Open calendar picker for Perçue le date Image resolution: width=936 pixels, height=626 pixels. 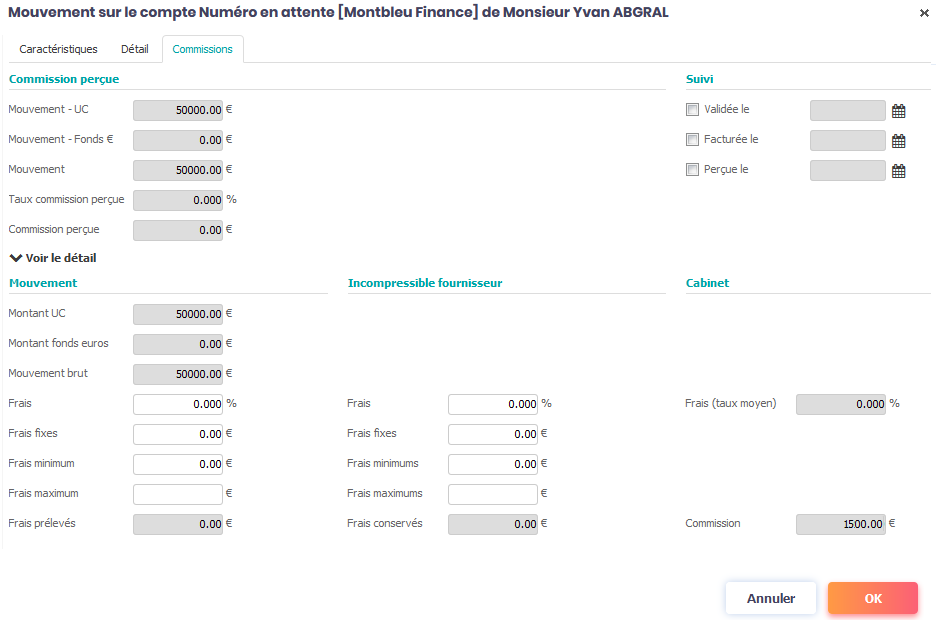(898, 171)
